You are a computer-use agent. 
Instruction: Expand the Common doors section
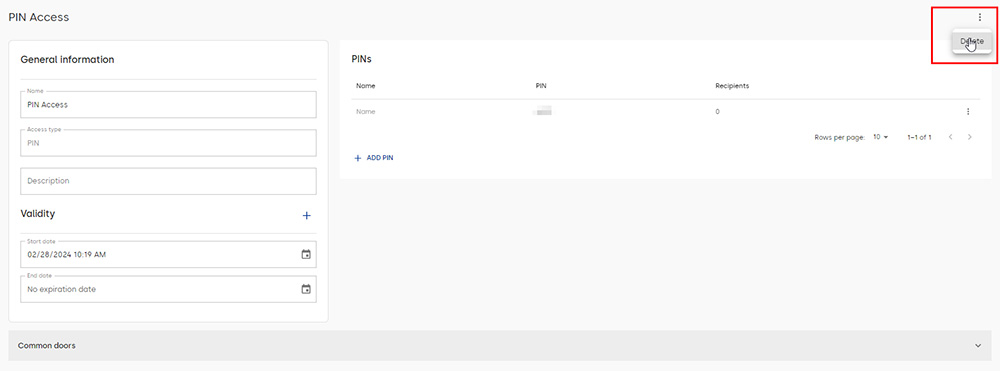[x=500, y=346]
